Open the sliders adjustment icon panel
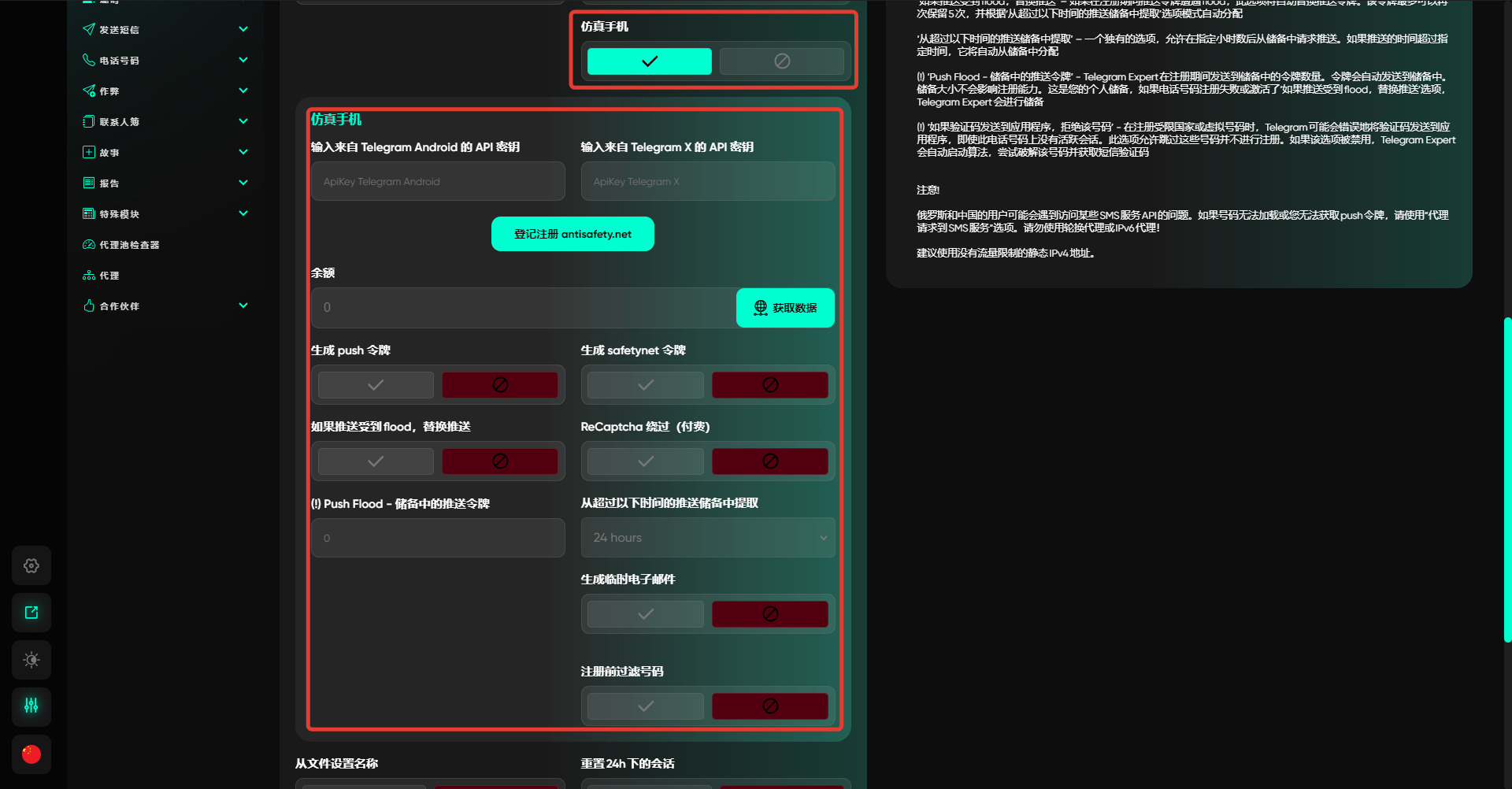1512x789 pixels. [31, 706]
